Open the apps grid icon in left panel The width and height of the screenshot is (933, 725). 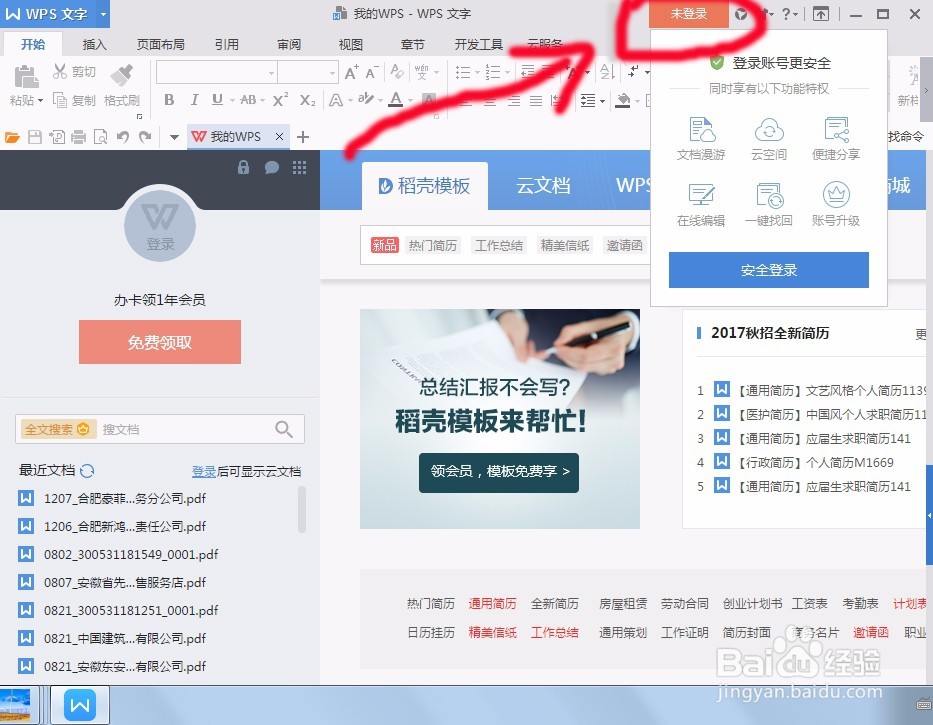[x=299, y=167]
